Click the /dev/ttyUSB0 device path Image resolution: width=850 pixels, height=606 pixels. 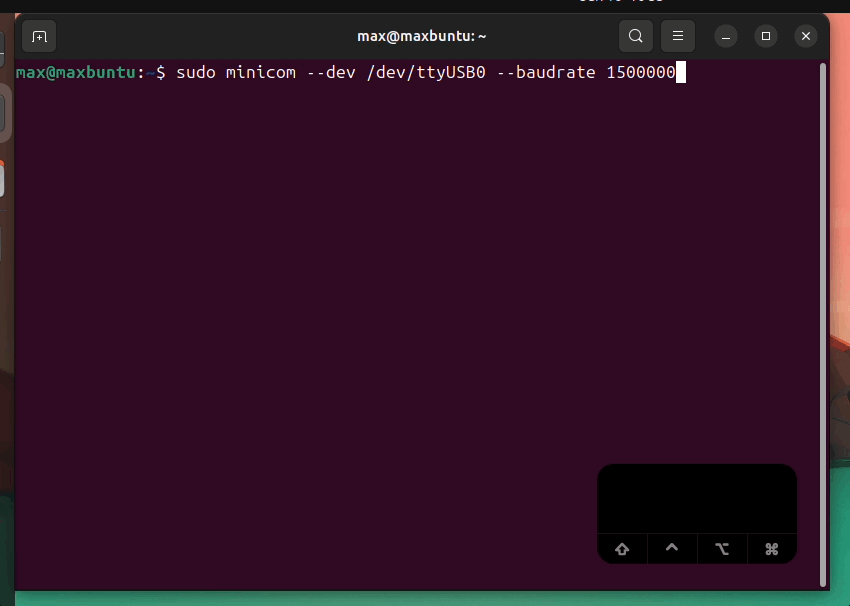[x=426, y=72]
